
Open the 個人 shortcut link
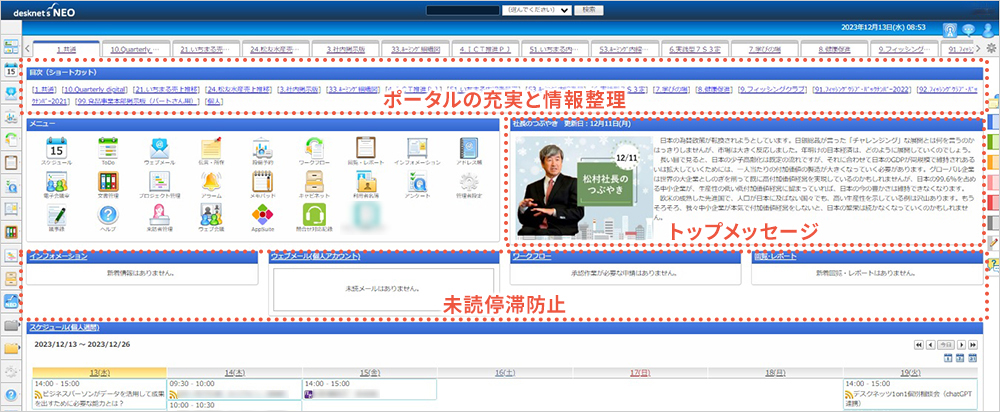pos(214,101)
